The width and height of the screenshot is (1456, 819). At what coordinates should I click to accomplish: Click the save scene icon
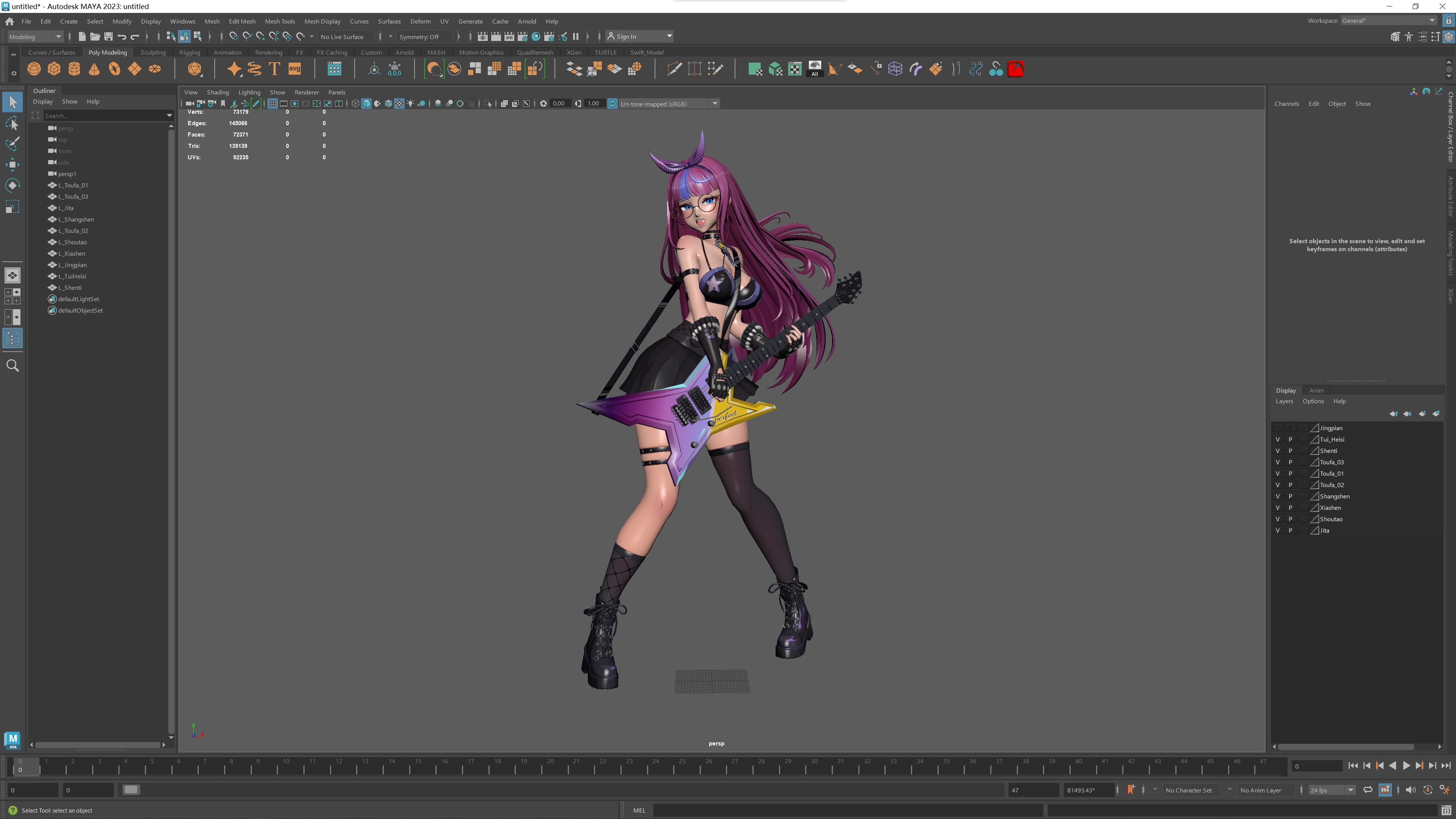tap(108, 37)
